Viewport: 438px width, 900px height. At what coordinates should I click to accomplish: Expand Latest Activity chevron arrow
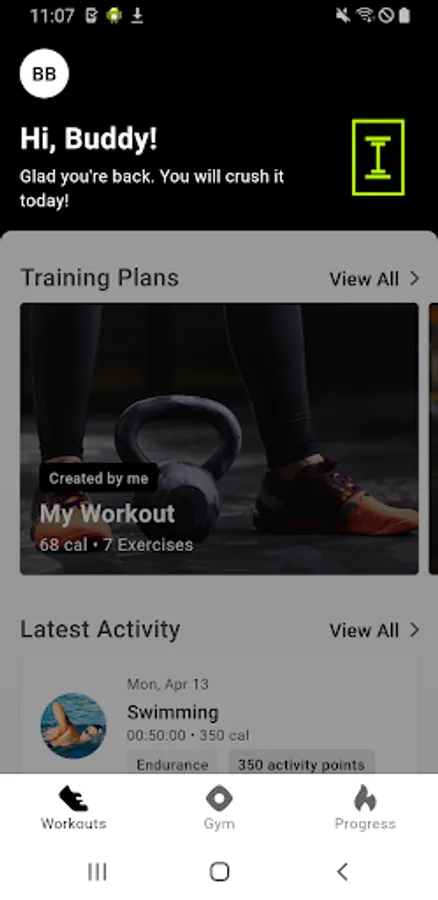414,630
